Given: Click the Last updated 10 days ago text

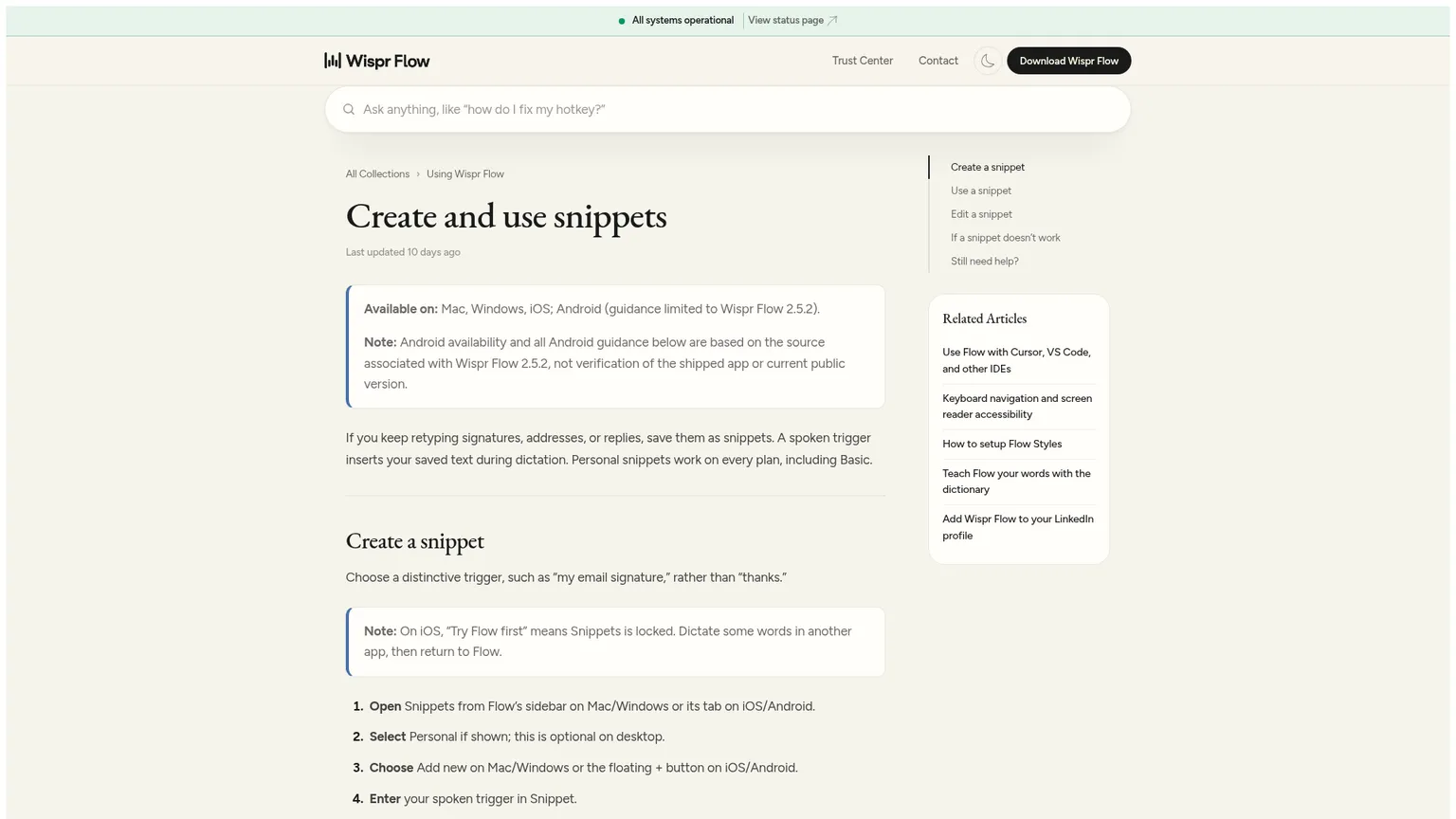Looking at the screenshot, I should 403,252.
